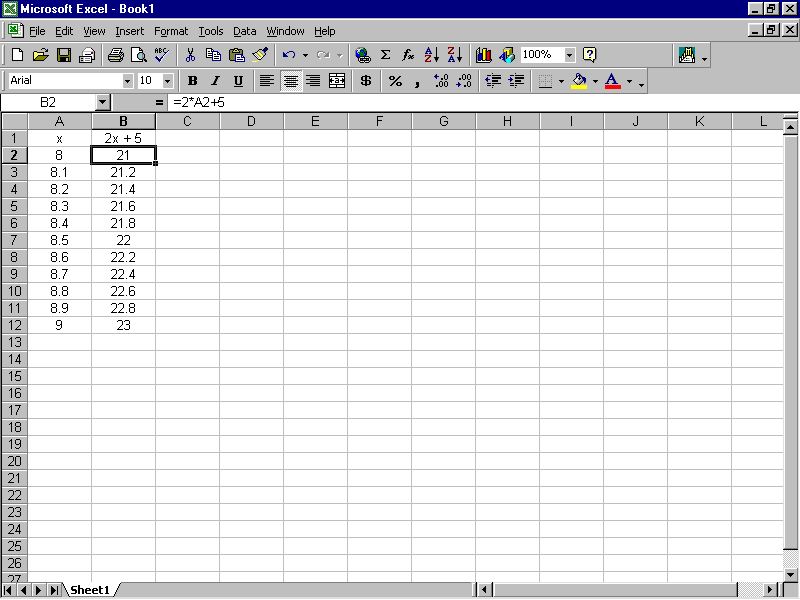
Task: Save the workbook with the floppy disk icon
Action: 64,55
